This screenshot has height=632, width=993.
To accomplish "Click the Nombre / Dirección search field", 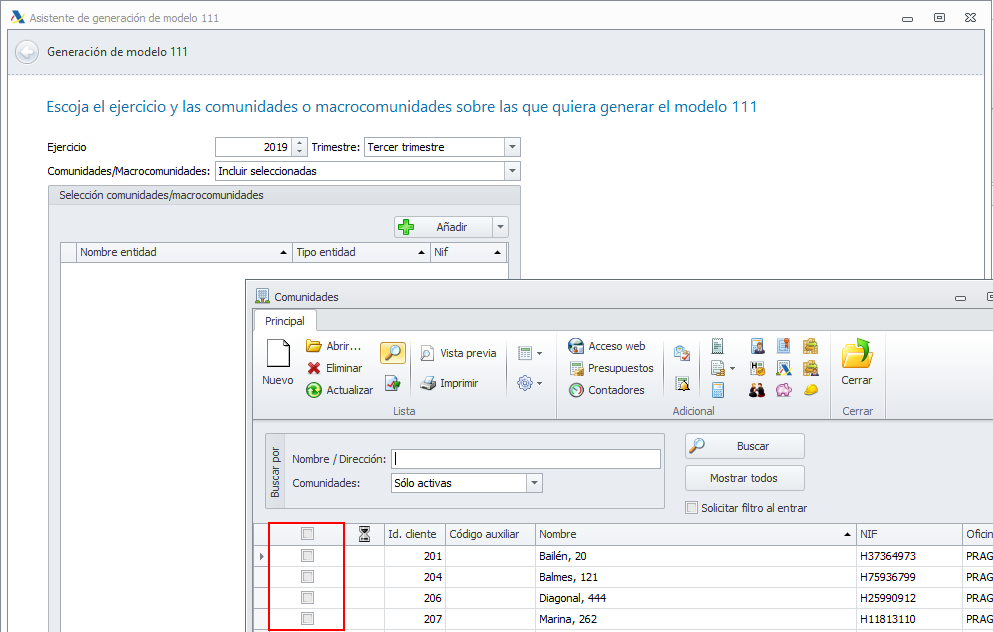I will (x=526, y=459).
